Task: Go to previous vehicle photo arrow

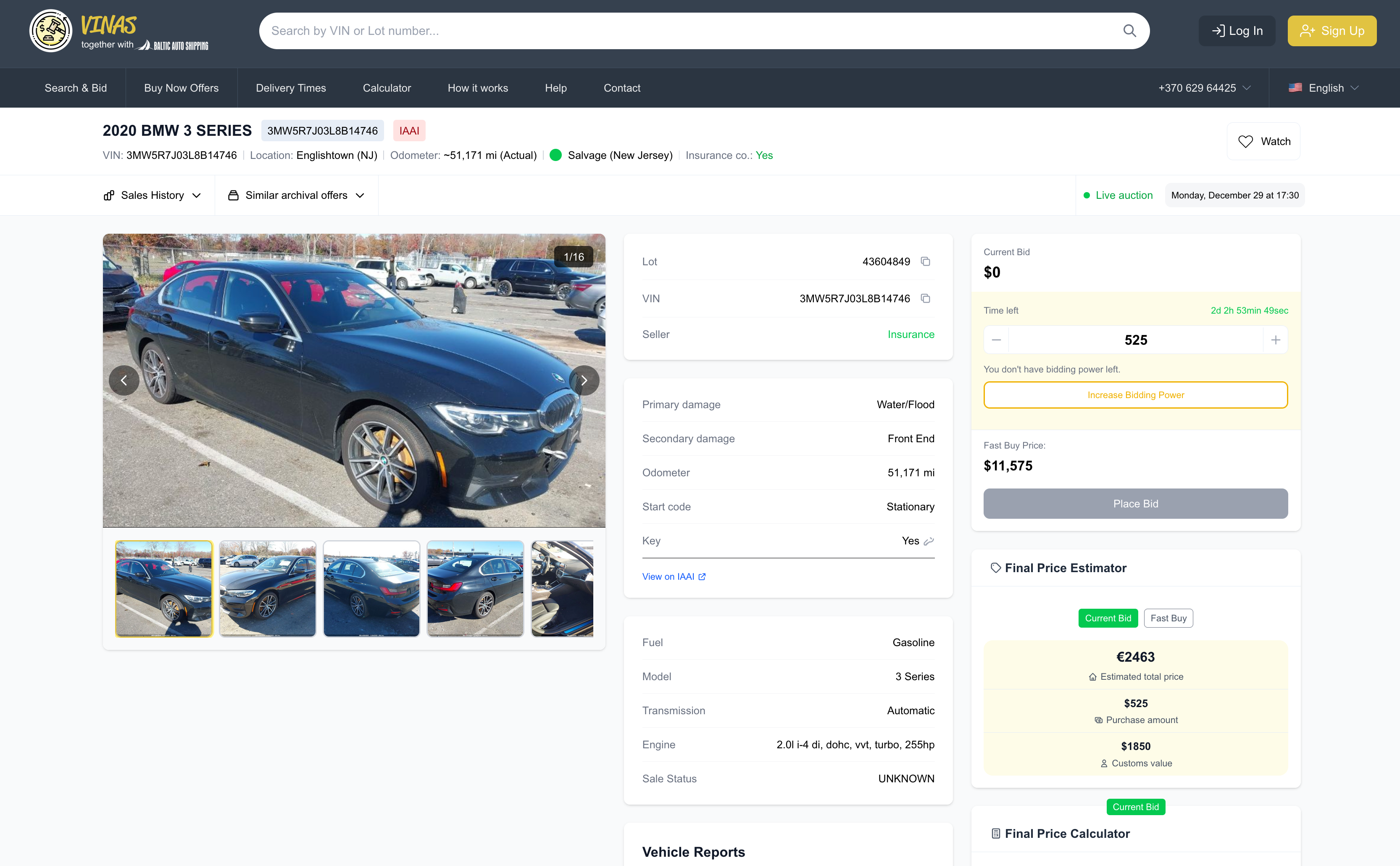Action: point(124,380)
